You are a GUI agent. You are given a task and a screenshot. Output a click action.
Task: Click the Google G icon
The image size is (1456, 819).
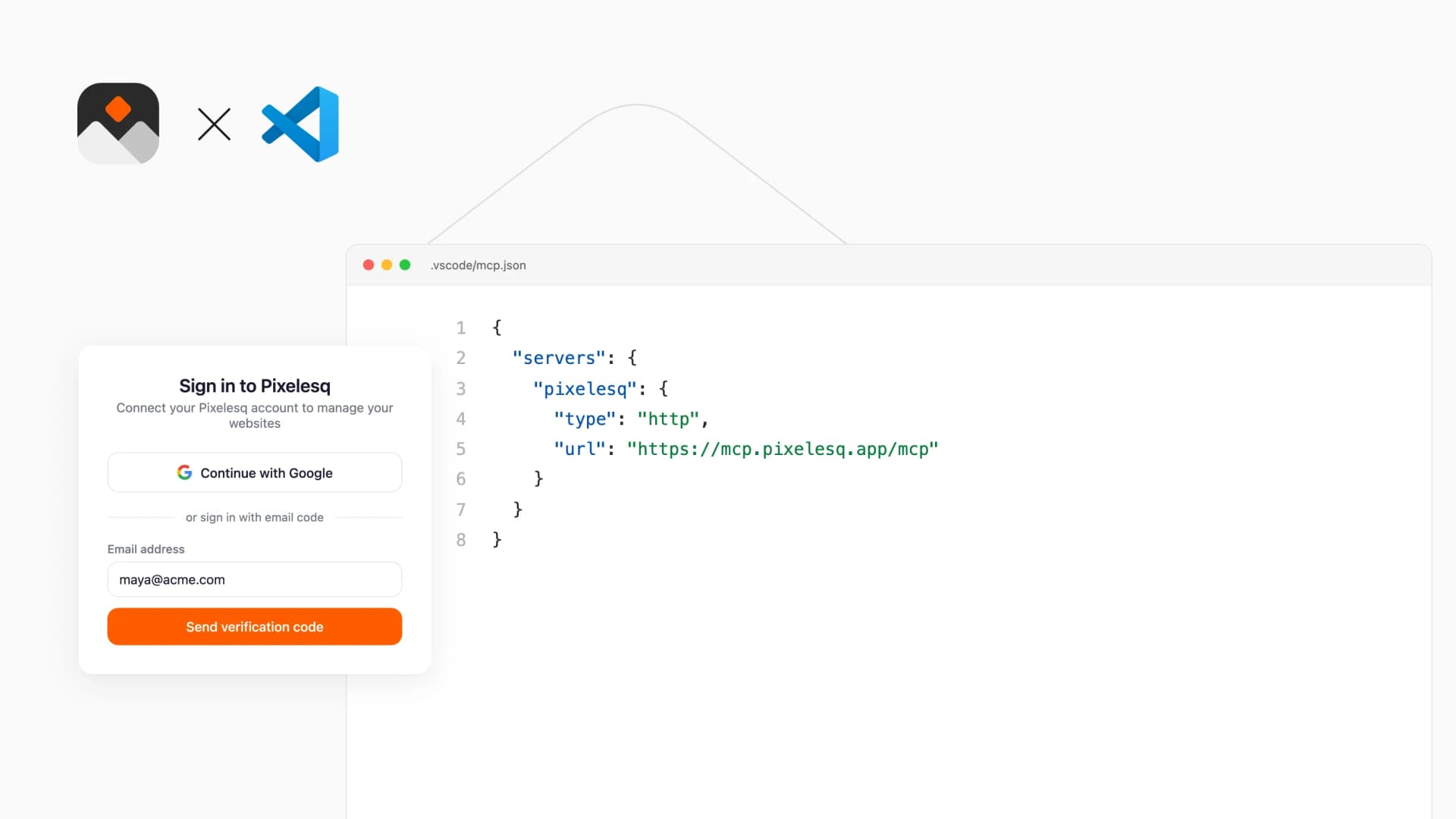pyautogui.click(x=184, y=472)
